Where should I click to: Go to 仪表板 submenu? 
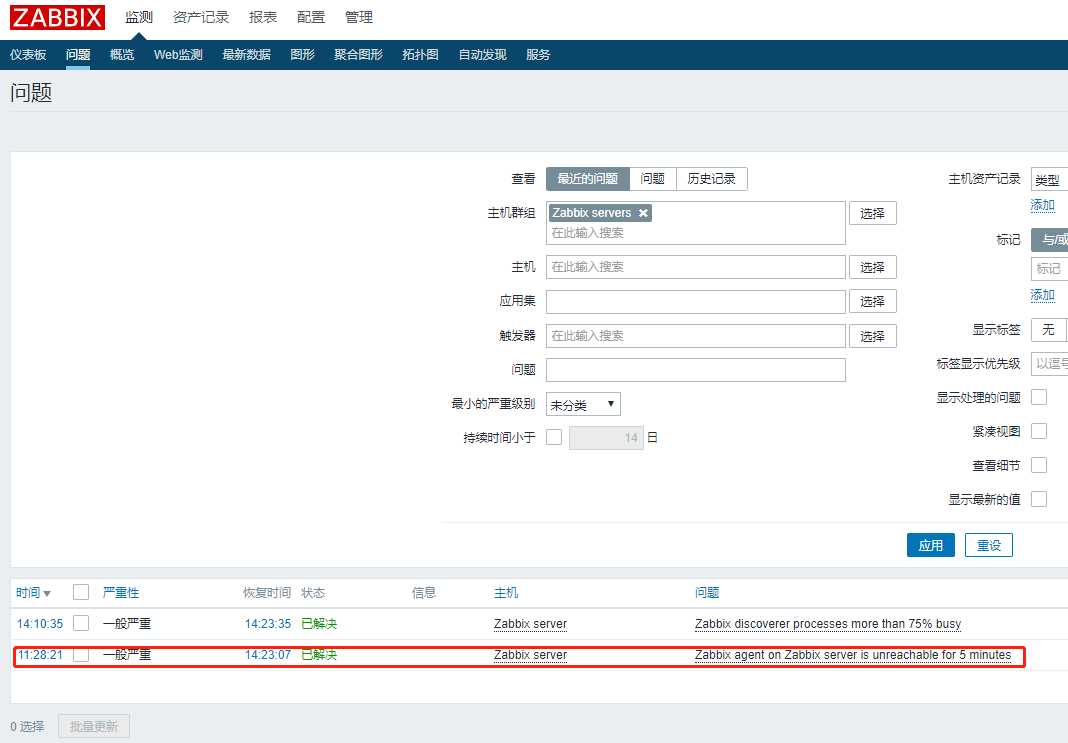click(28, 54)
